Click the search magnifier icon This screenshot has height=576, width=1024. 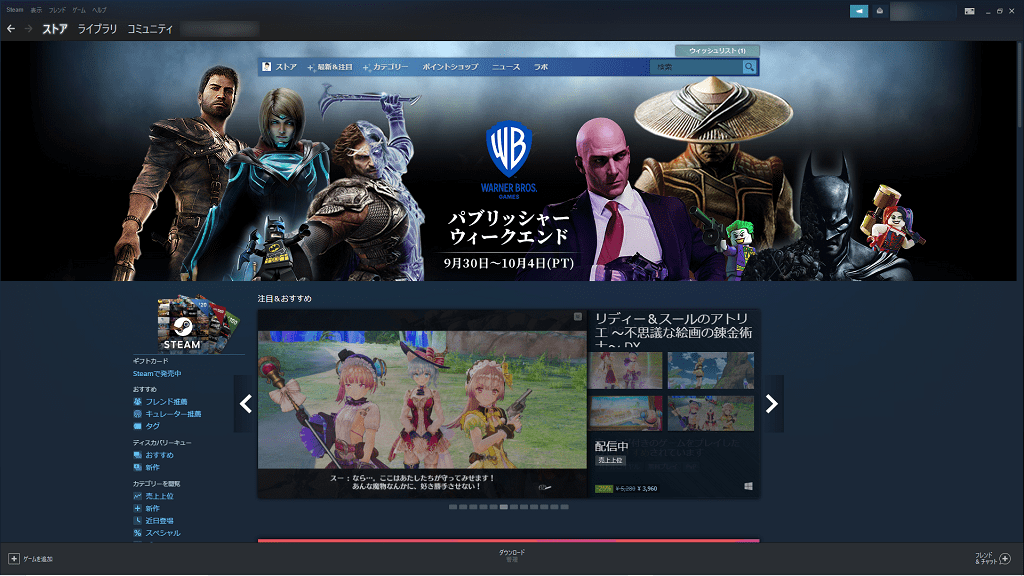[x=750, y=67]
